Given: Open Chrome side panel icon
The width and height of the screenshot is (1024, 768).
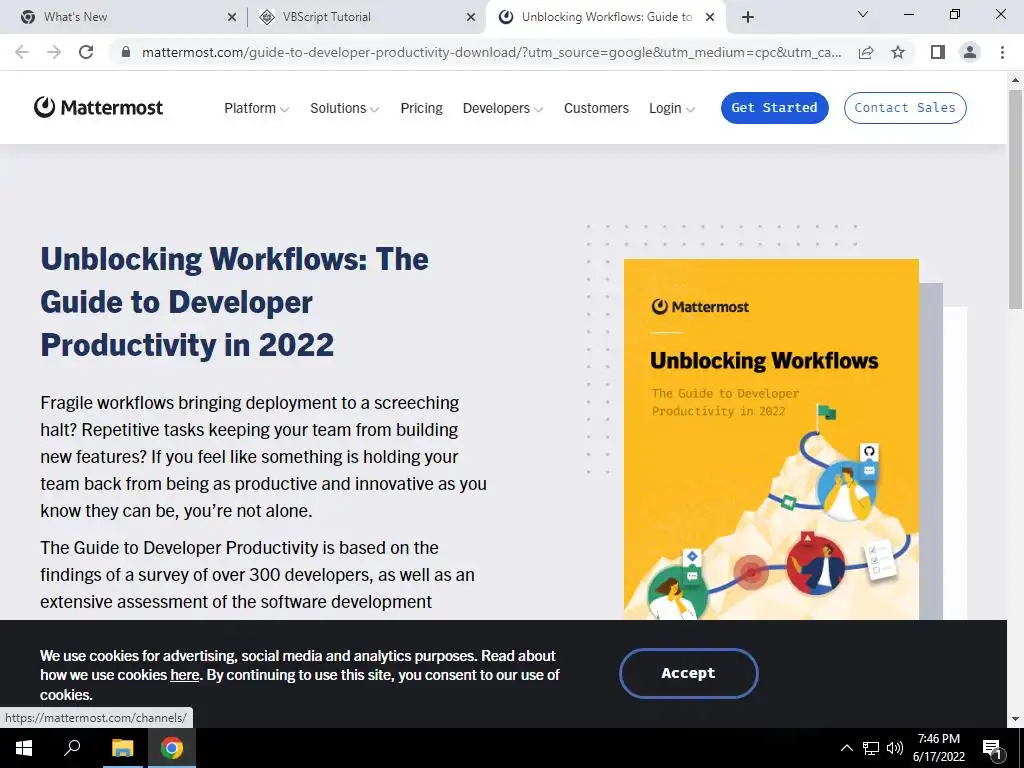Looking at the screenshot, I should click(938, 52).
